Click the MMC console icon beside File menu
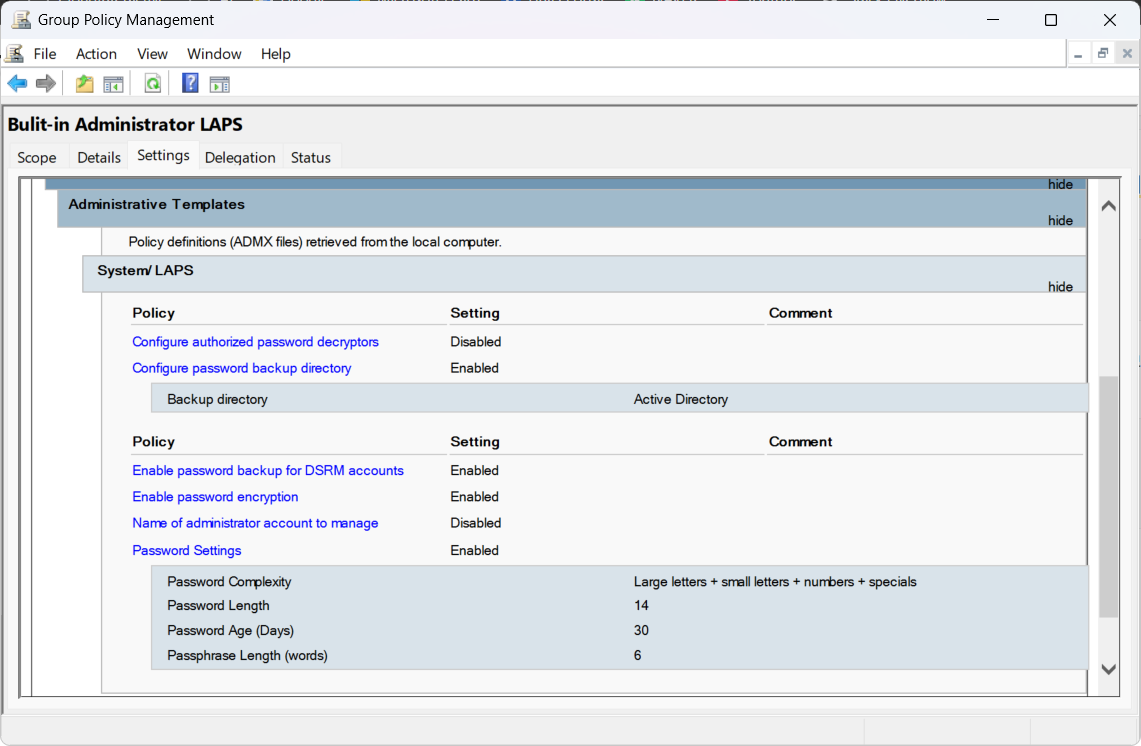Image resolution: width=1141 pixels, height=746 pixels. pyautogui.click(x=15, y=54)
